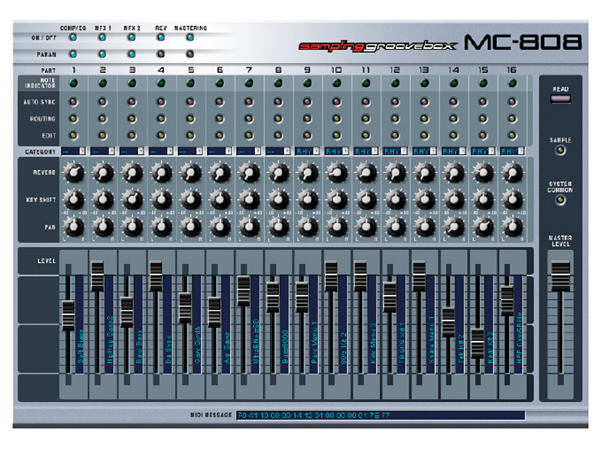The height and width of the screenshot is (450, 600).
Task: Open RHY Category dropdown for part 15
Action: click(483, 152)
